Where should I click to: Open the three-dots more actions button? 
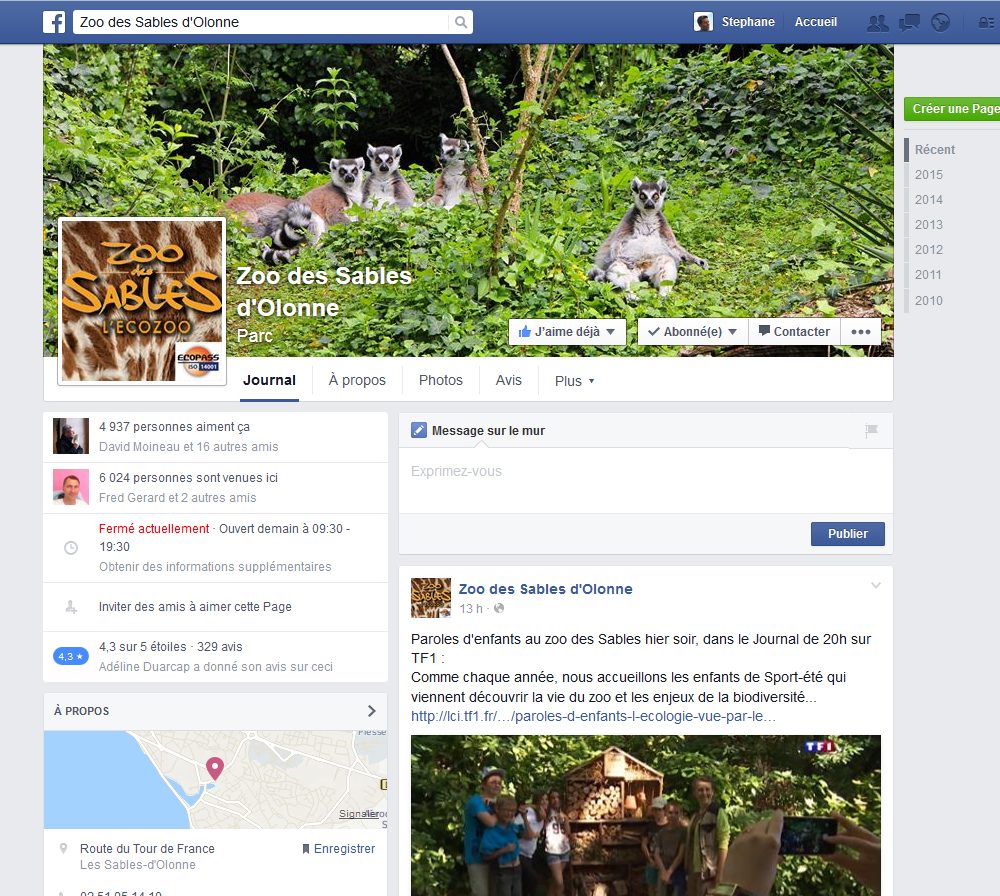click(860, 332)
